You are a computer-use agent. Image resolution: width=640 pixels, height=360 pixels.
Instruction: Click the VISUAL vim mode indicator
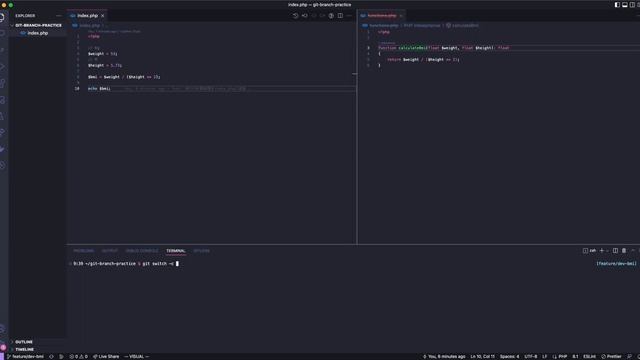pyautogui.click(x=136, y=357)
